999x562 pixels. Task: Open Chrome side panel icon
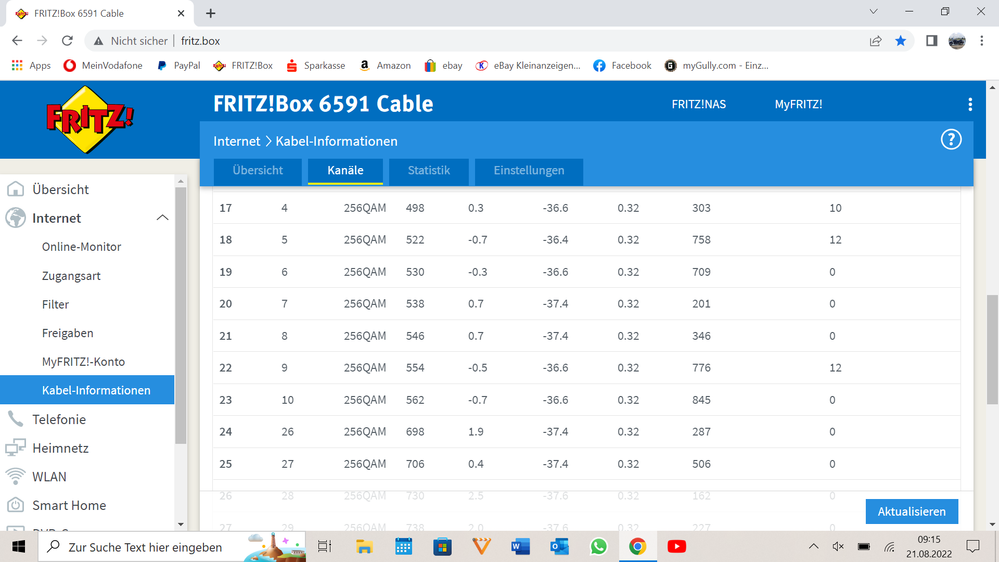coord(931,41)
